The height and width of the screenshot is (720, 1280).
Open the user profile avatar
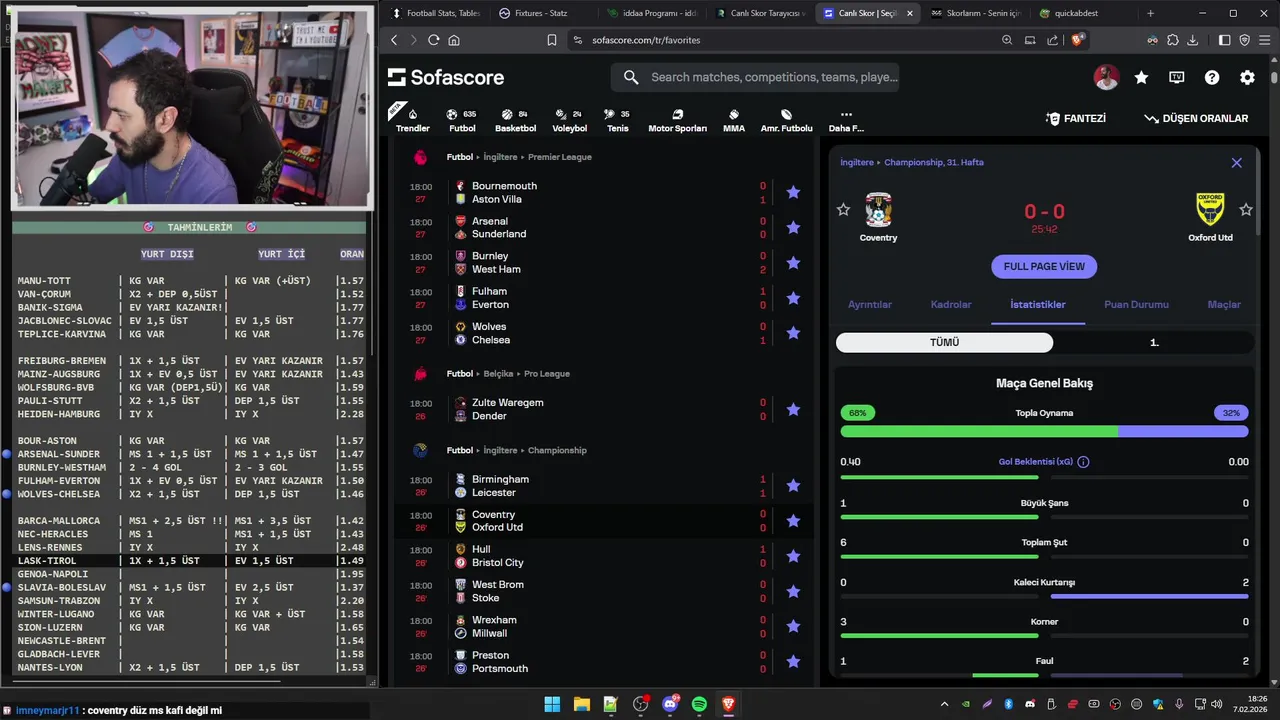tap(1106, 77)
